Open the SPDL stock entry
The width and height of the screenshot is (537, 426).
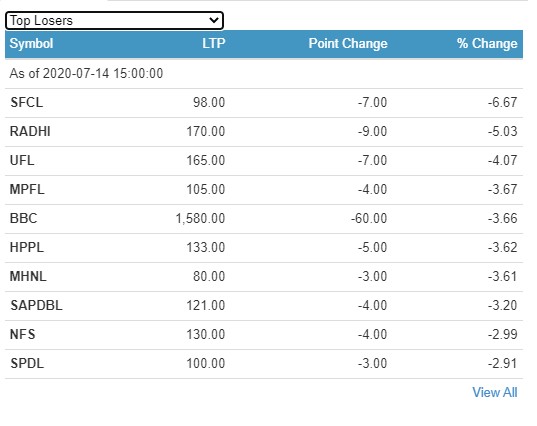(x=27, y=363)
